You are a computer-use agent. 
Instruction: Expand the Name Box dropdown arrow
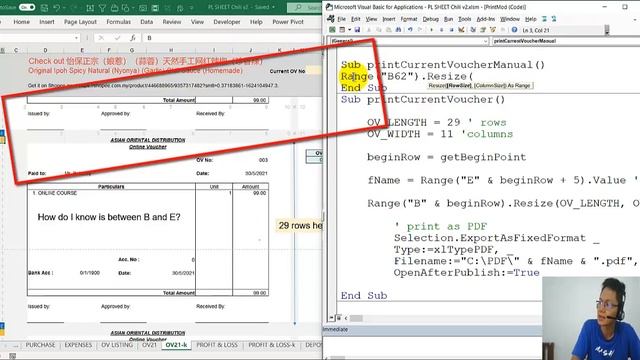tap(76, 38)
